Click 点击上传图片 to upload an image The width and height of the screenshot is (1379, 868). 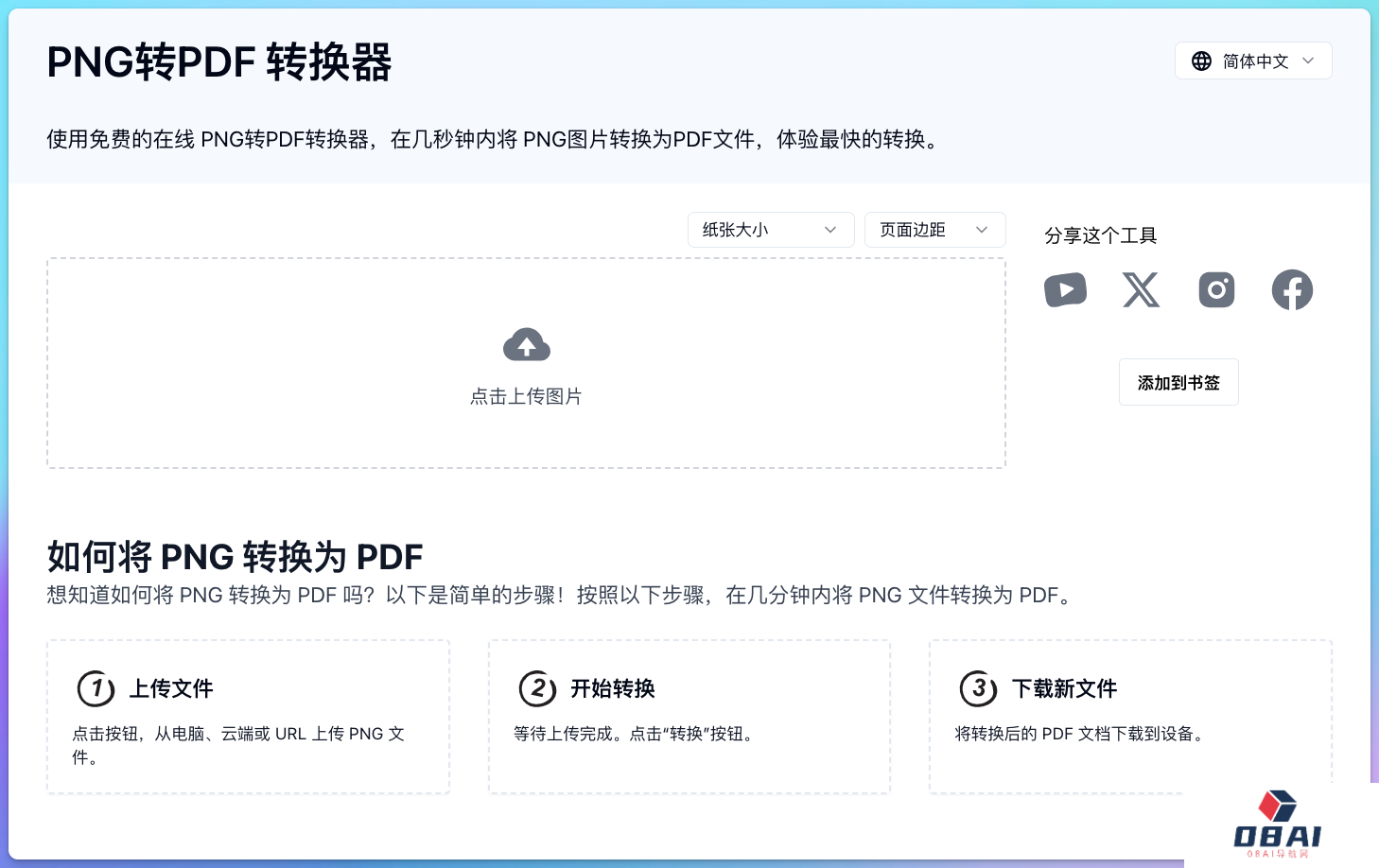coord(526,396)
